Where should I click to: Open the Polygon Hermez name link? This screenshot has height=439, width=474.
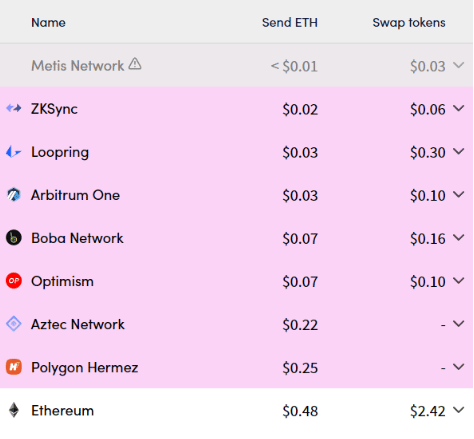(x=85, y=368)
